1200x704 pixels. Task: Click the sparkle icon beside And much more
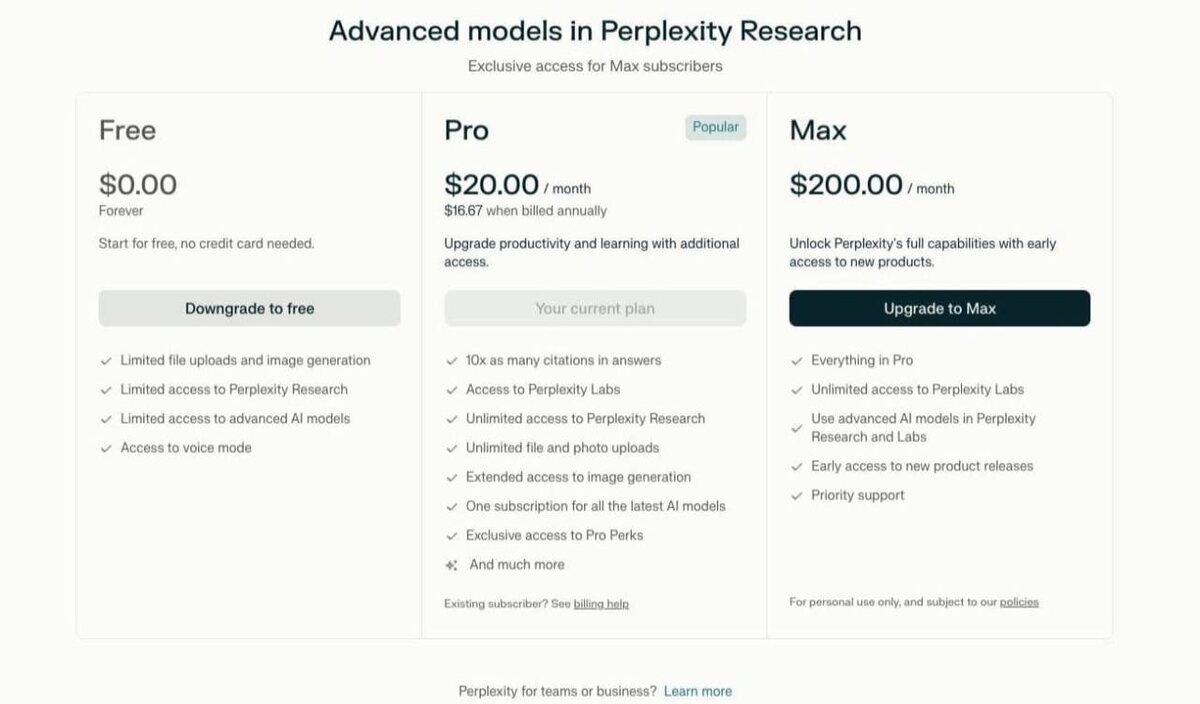(451, 565)
